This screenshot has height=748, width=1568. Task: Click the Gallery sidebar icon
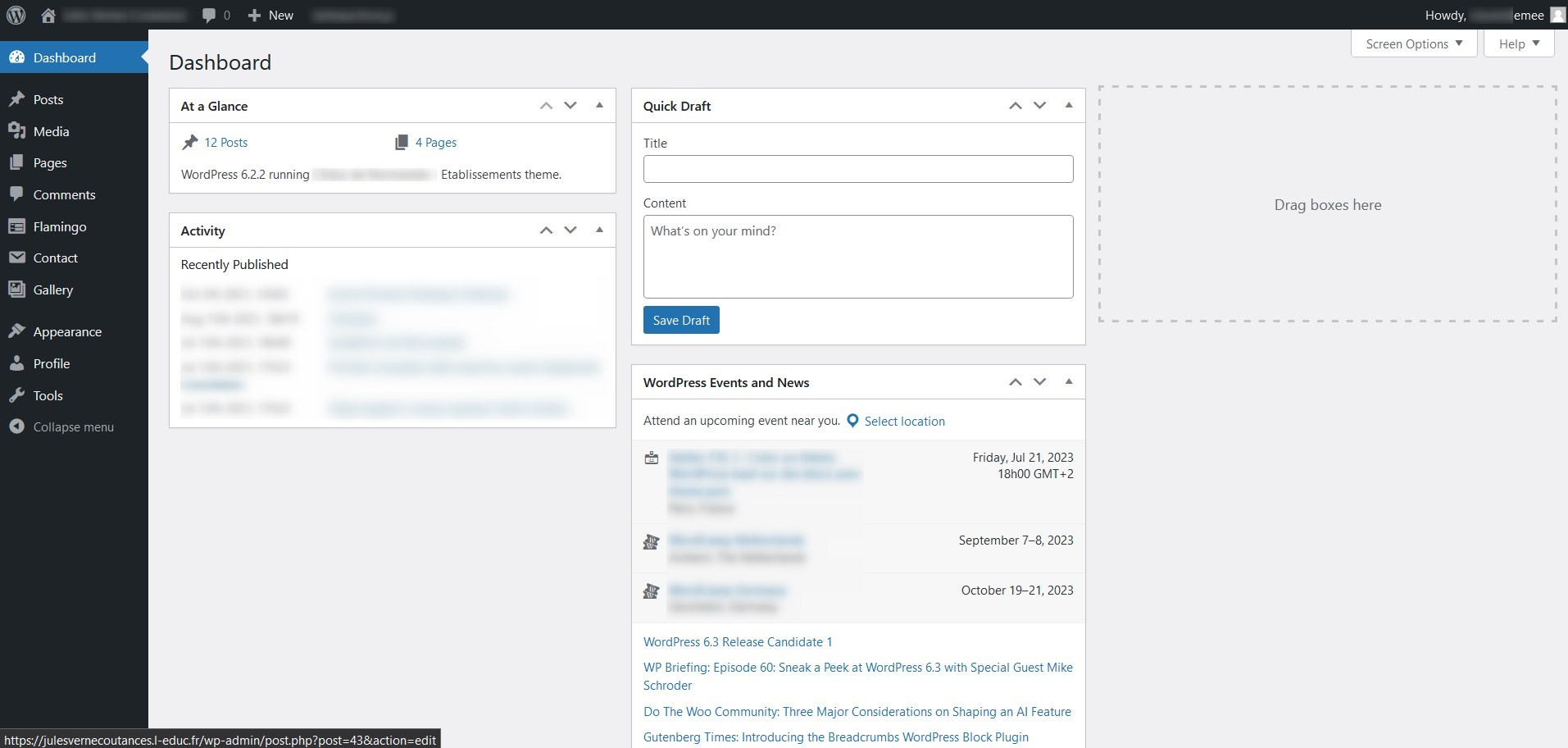click(16, 290)
